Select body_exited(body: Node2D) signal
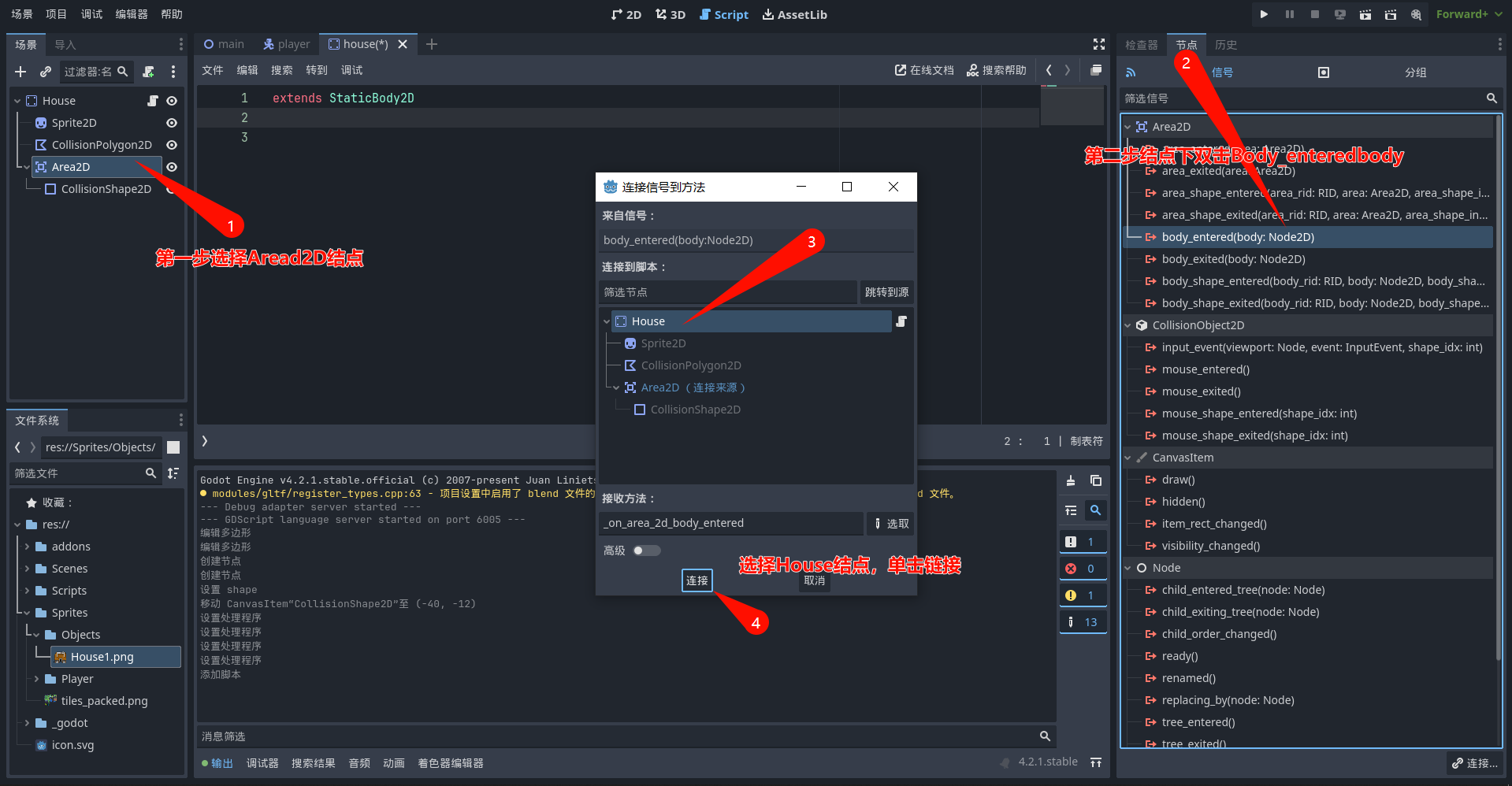The width and height of the screenshot is (1512, 786). click(x=1233, y=259)
